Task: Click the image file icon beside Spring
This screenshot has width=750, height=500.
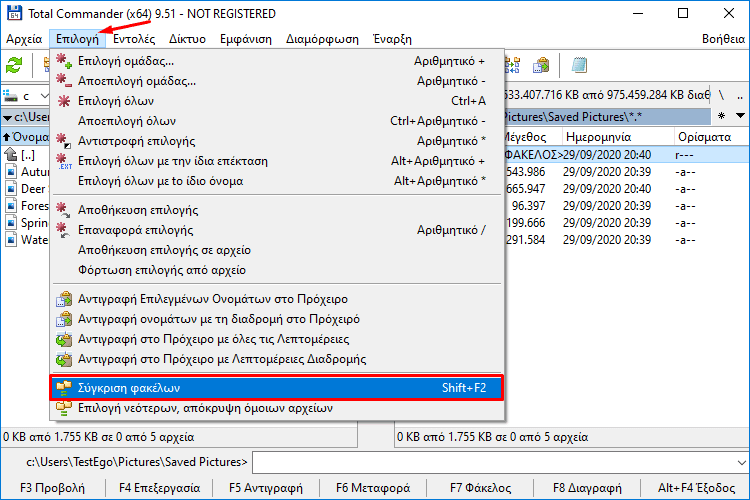Action: (11, 223)
